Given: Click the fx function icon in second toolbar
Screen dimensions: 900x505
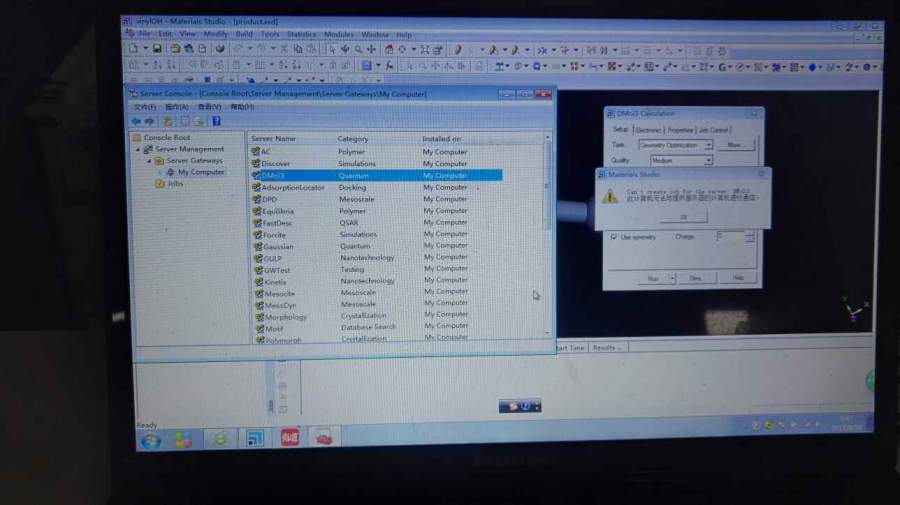Looking at the screenshot, I should point(390,66).
